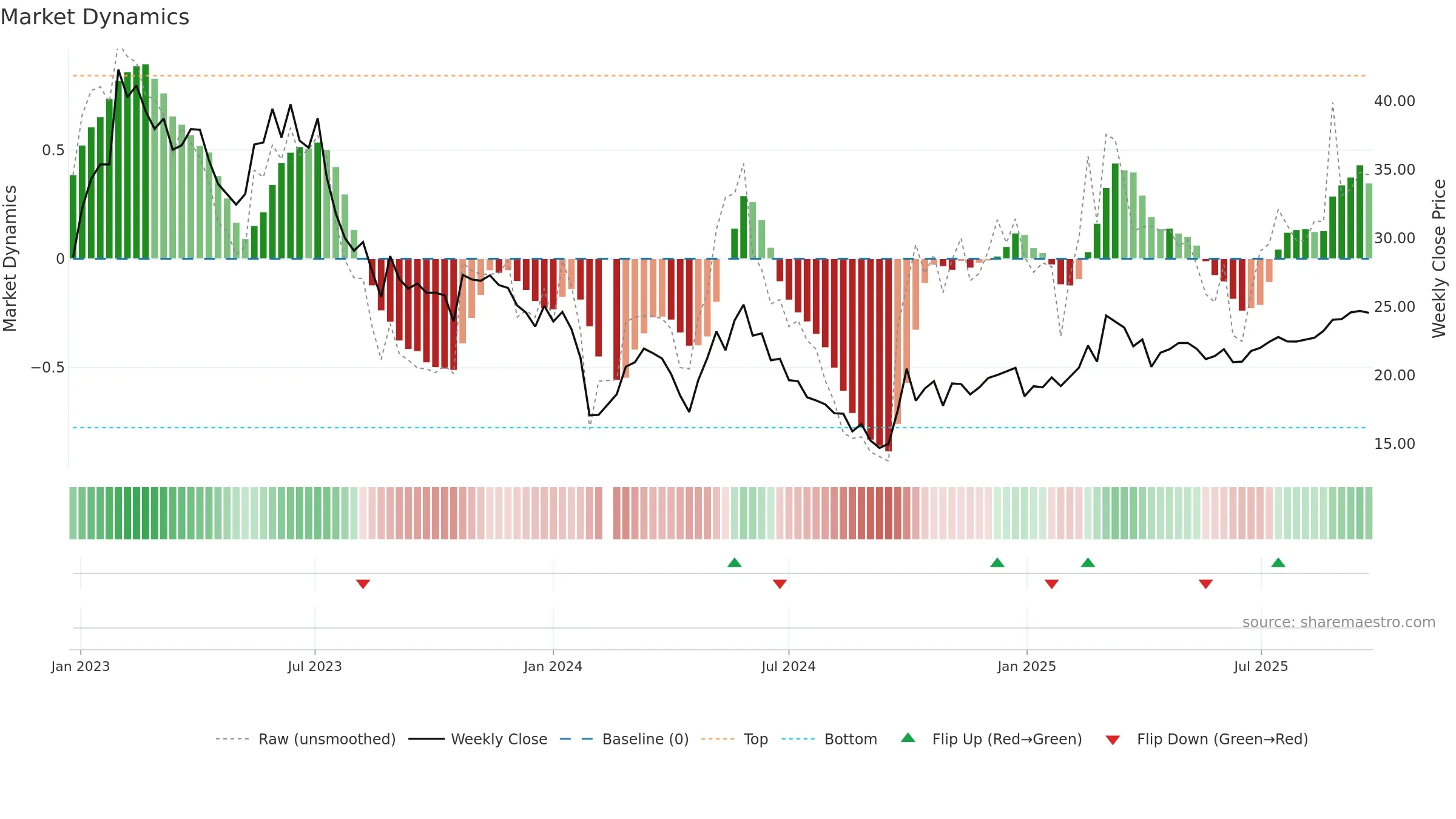Click the green flip-up marker before Jul 2024
This screenshot has height=819, width=1456.
coord(735,562)
